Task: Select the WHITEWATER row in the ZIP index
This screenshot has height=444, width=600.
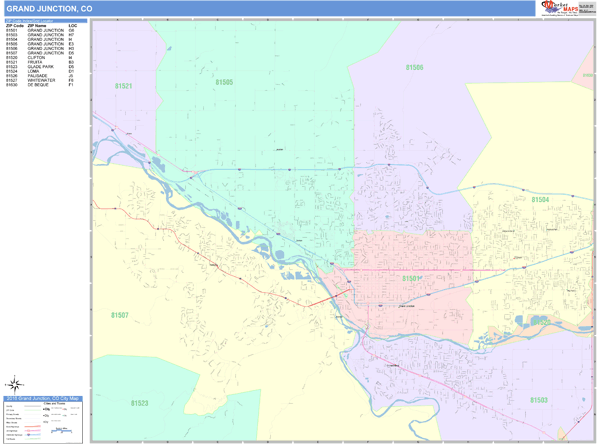Action: point(40,80)
